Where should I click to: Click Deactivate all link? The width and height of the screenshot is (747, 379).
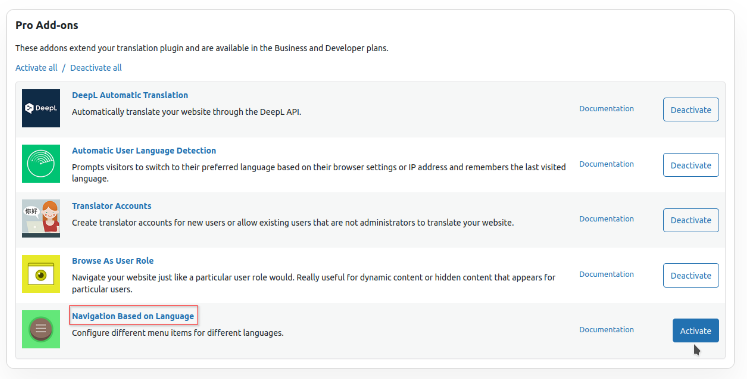click(96, 68)
